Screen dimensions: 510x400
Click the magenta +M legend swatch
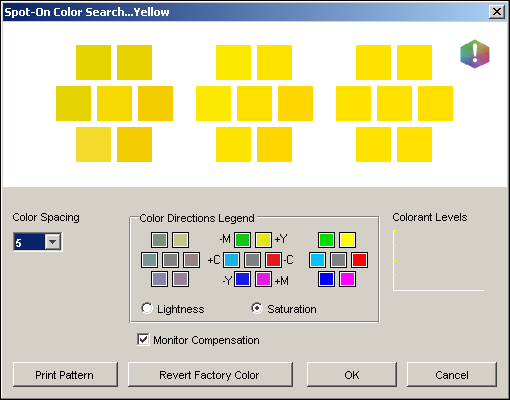(263, 279)
